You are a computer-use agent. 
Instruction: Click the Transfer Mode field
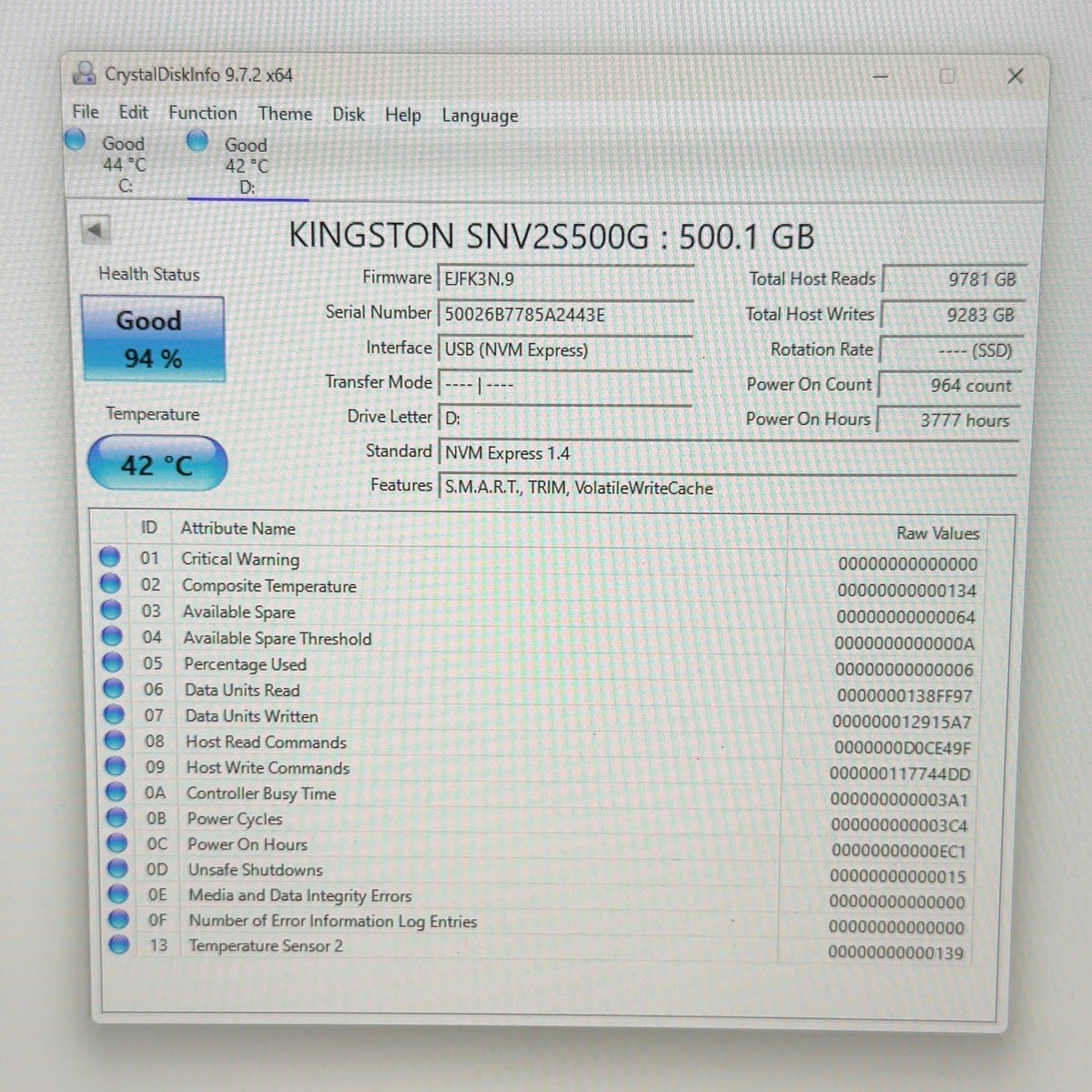pyautogui.click(x=565, y=385)
